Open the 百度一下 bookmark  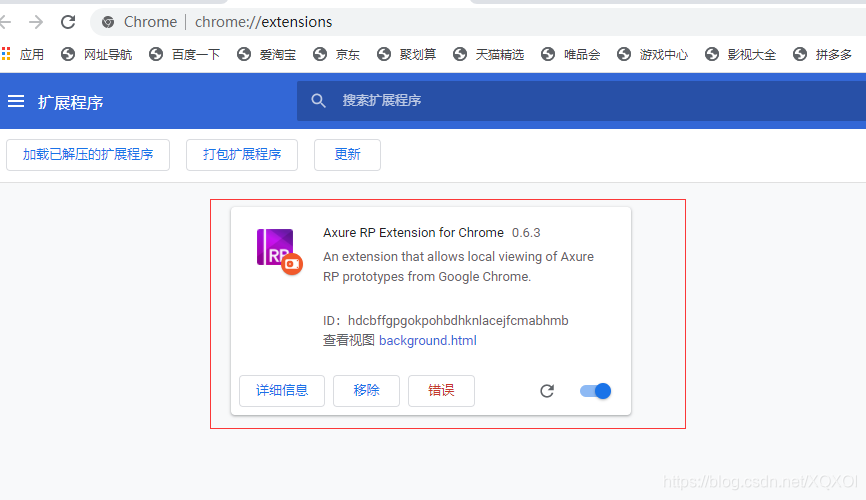[x=184, y=54]
